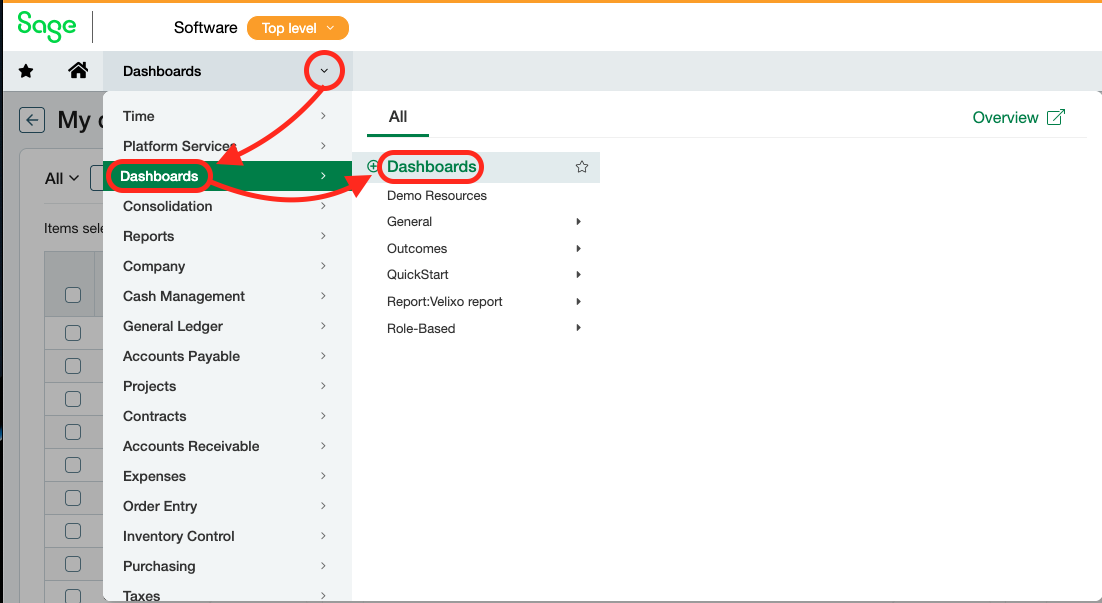Screen dimensions: 1102x603
Task: Open the Demo Resources link
Action: 437,196
